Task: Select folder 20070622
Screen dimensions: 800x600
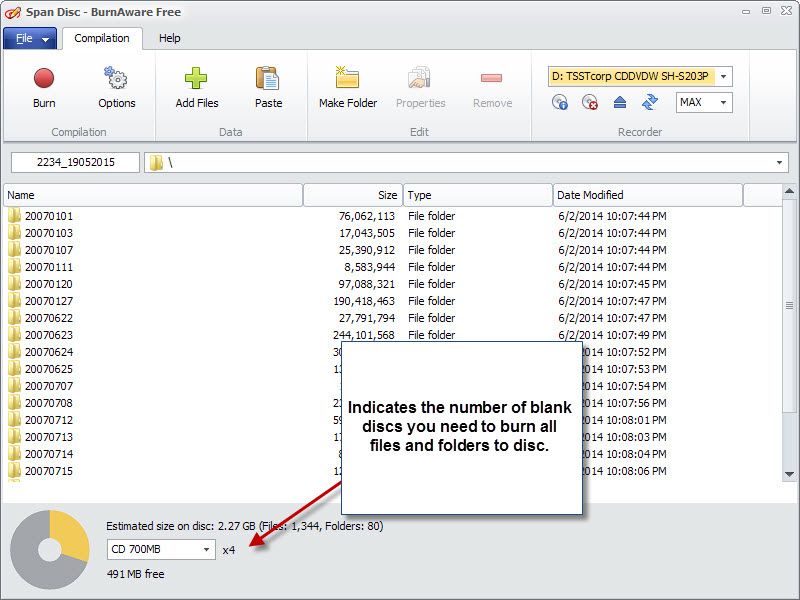Action: (49, 318)
